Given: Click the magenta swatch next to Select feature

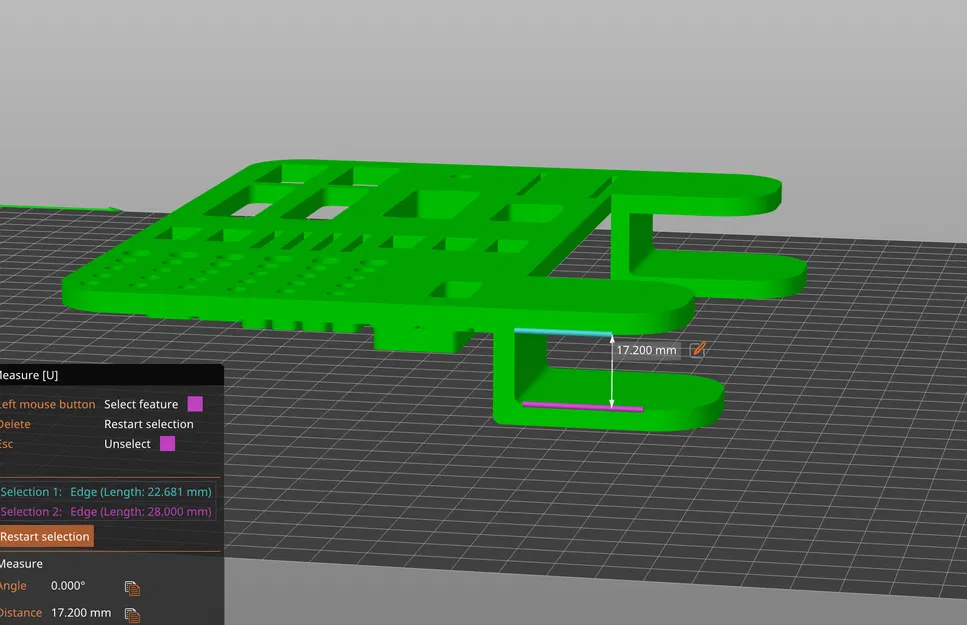Looking at the screenshot, I should [x=195, y=404].
